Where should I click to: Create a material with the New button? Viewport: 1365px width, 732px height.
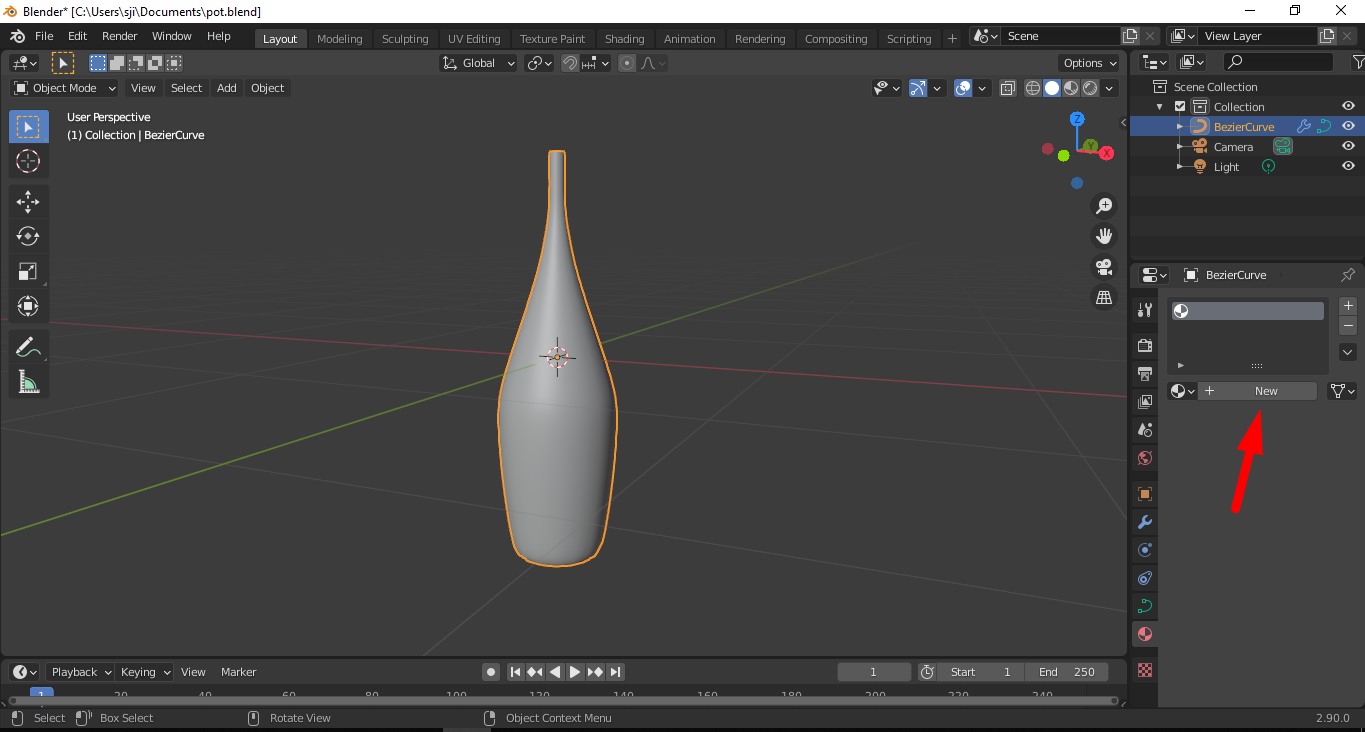click(1258, 390)
